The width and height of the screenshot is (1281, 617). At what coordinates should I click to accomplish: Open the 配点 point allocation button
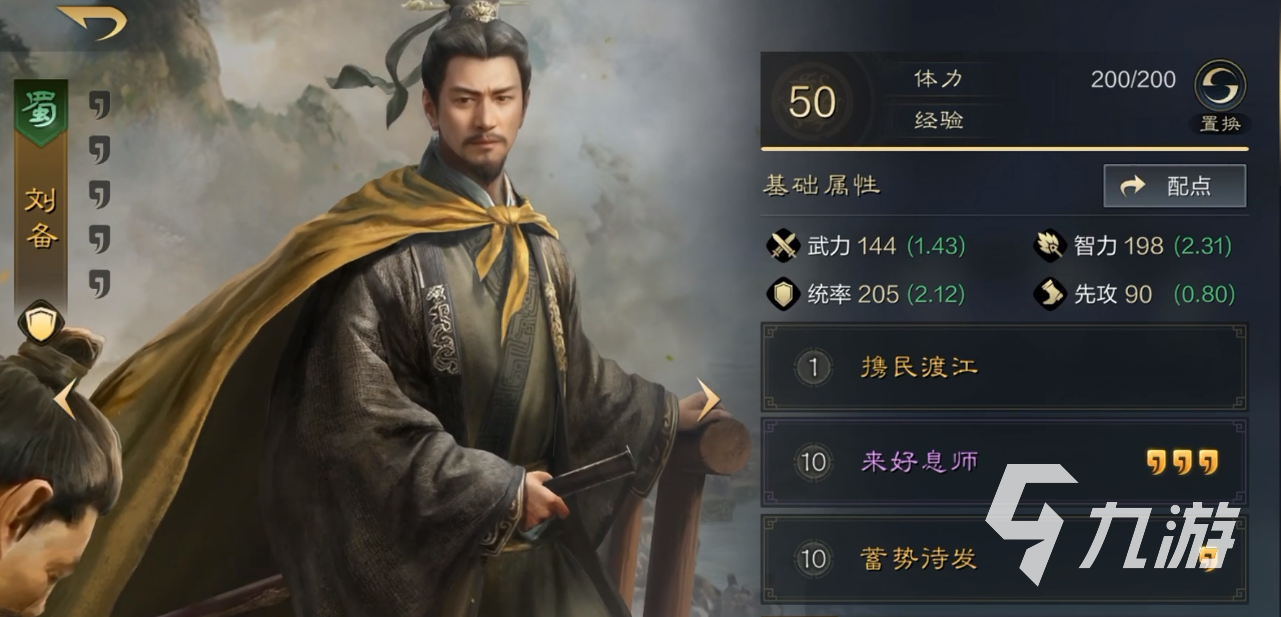click(x=1175, y=186)
